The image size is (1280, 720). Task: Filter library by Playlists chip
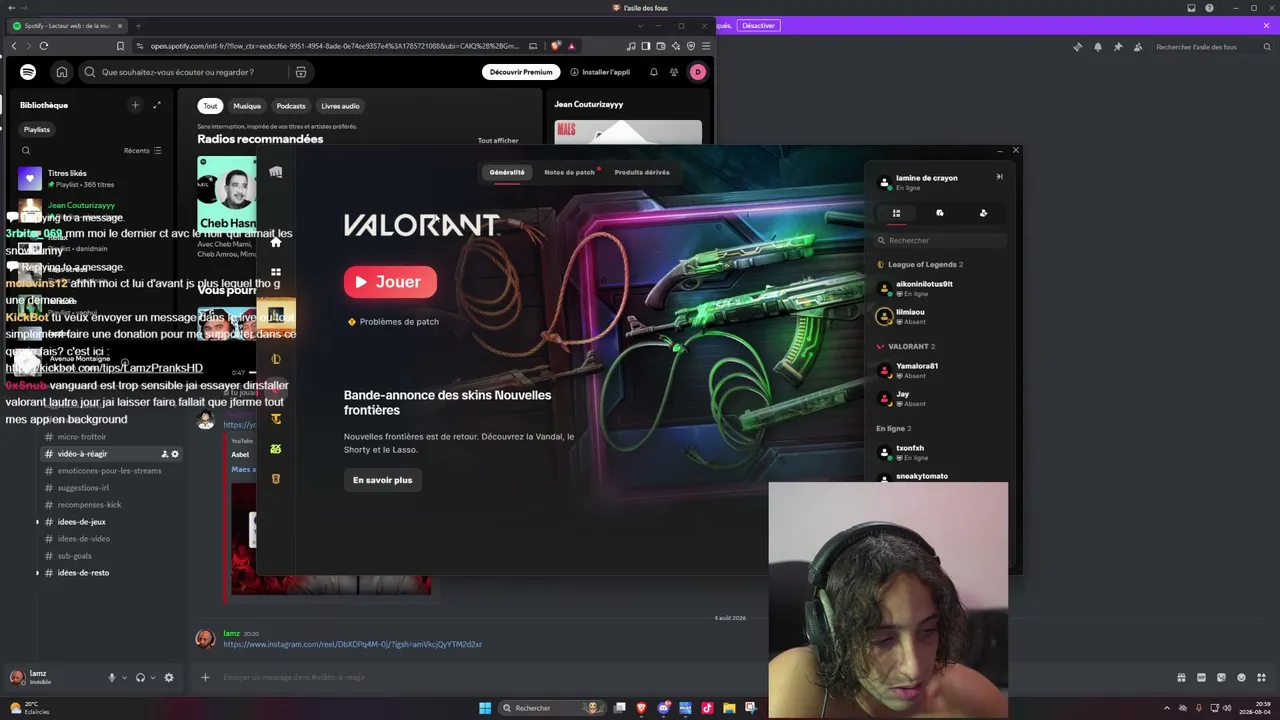click(x=37, y=129)
